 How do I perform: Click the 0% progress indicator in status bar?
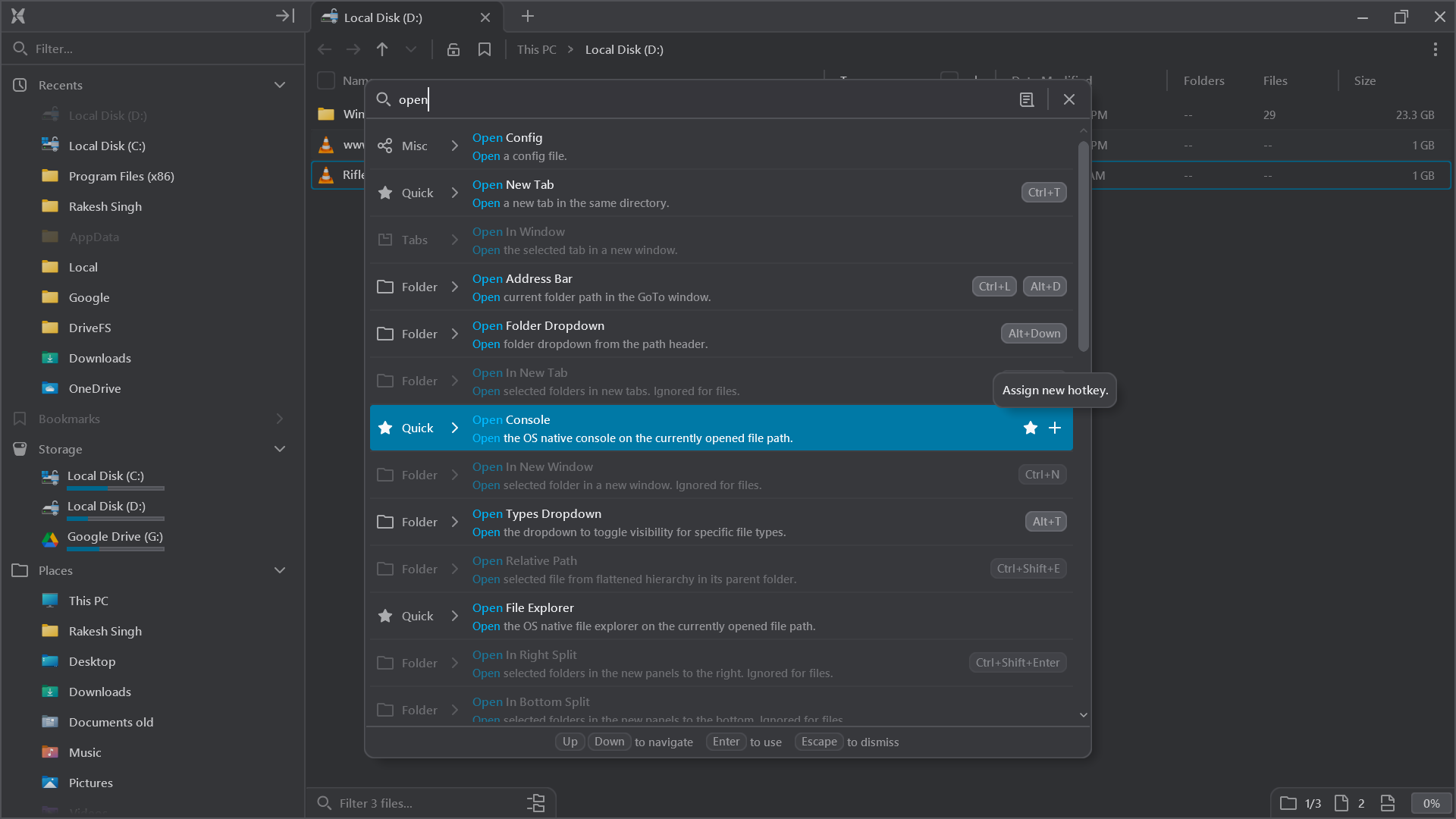[1432, 803]
